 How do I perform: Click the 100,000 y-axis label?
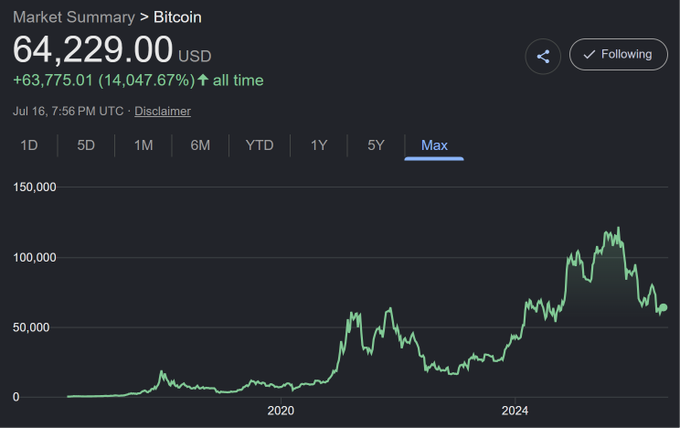(x=35, y=257)
